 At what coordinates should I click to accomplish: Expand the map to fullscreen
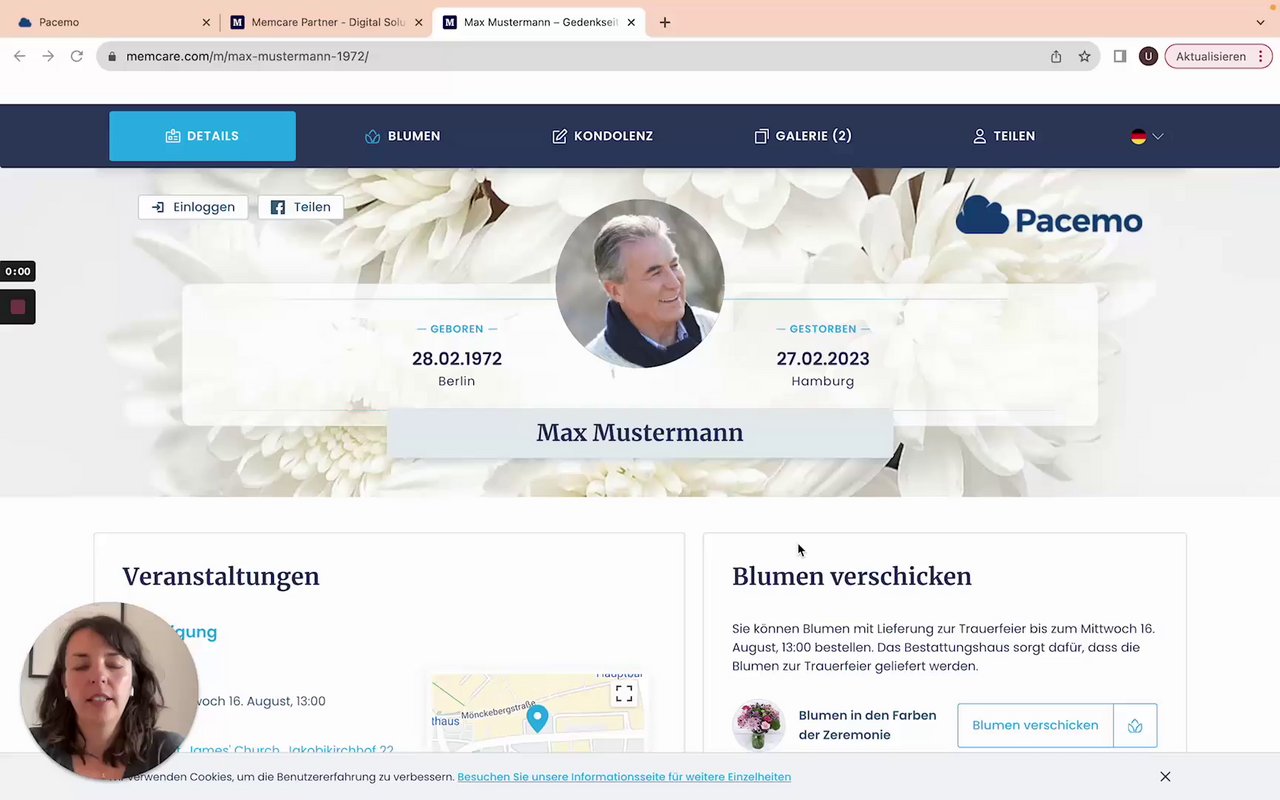coord(624,693)
